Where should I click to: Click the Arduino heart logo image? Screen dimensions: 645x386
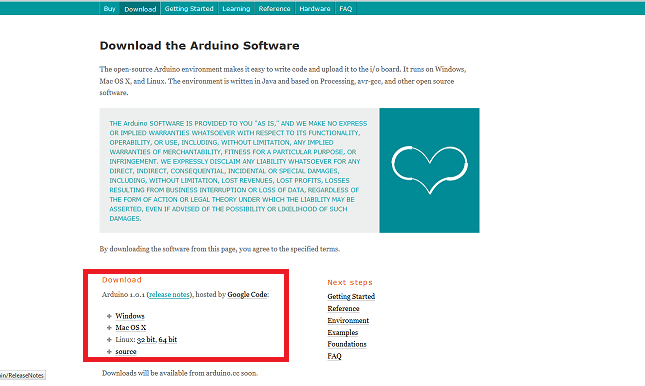(429, 170)
